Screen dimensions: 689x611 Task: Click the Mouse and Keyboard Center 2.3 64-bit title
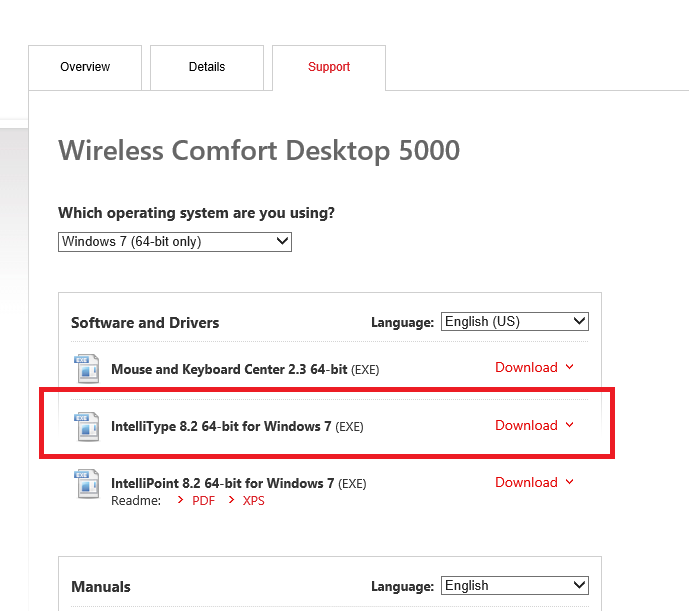tap(229, 369)
